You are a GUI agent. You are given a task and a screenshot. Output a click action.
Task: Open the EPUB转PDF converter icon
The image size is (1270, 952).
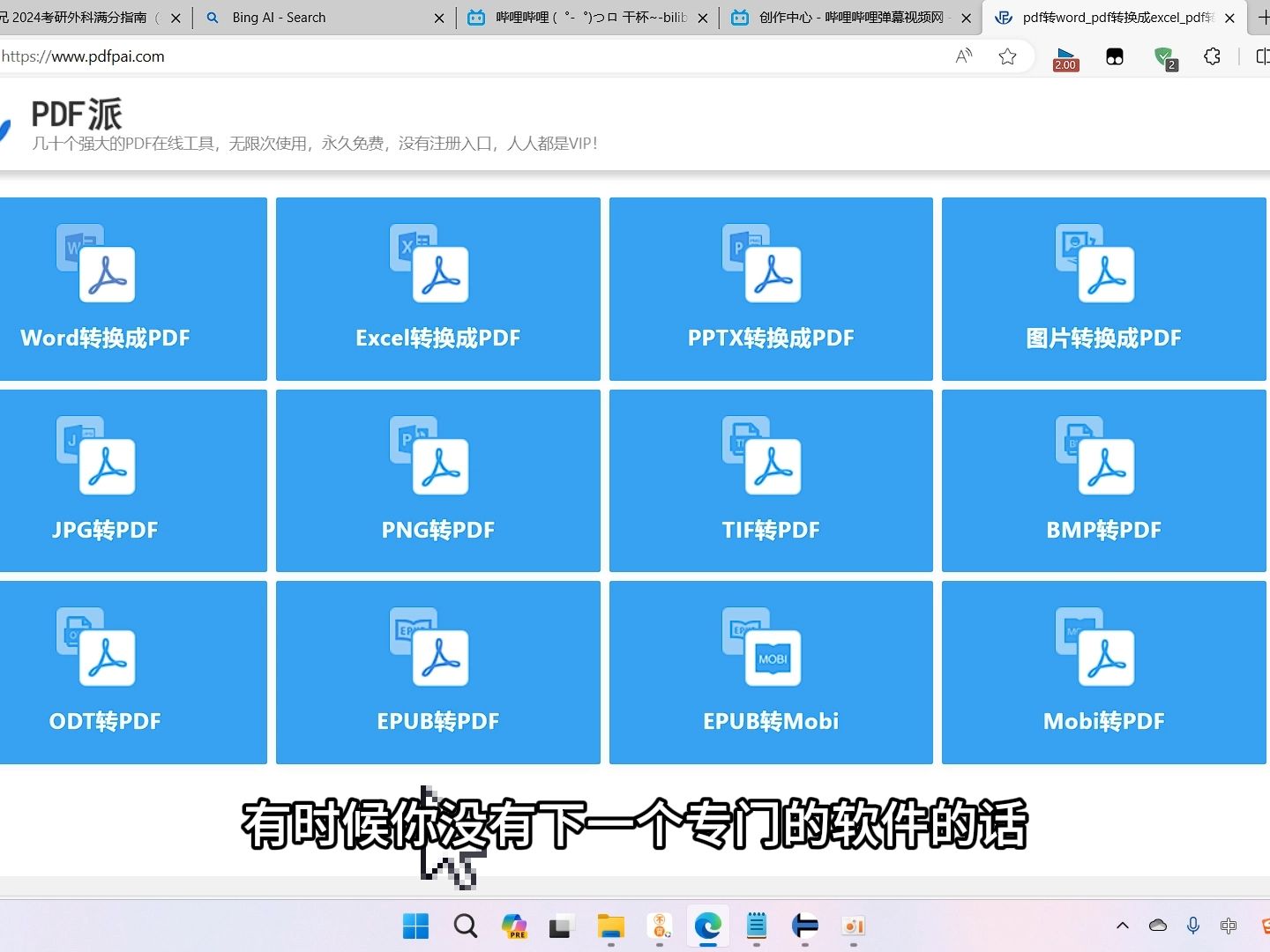click(x=430, y=647)
